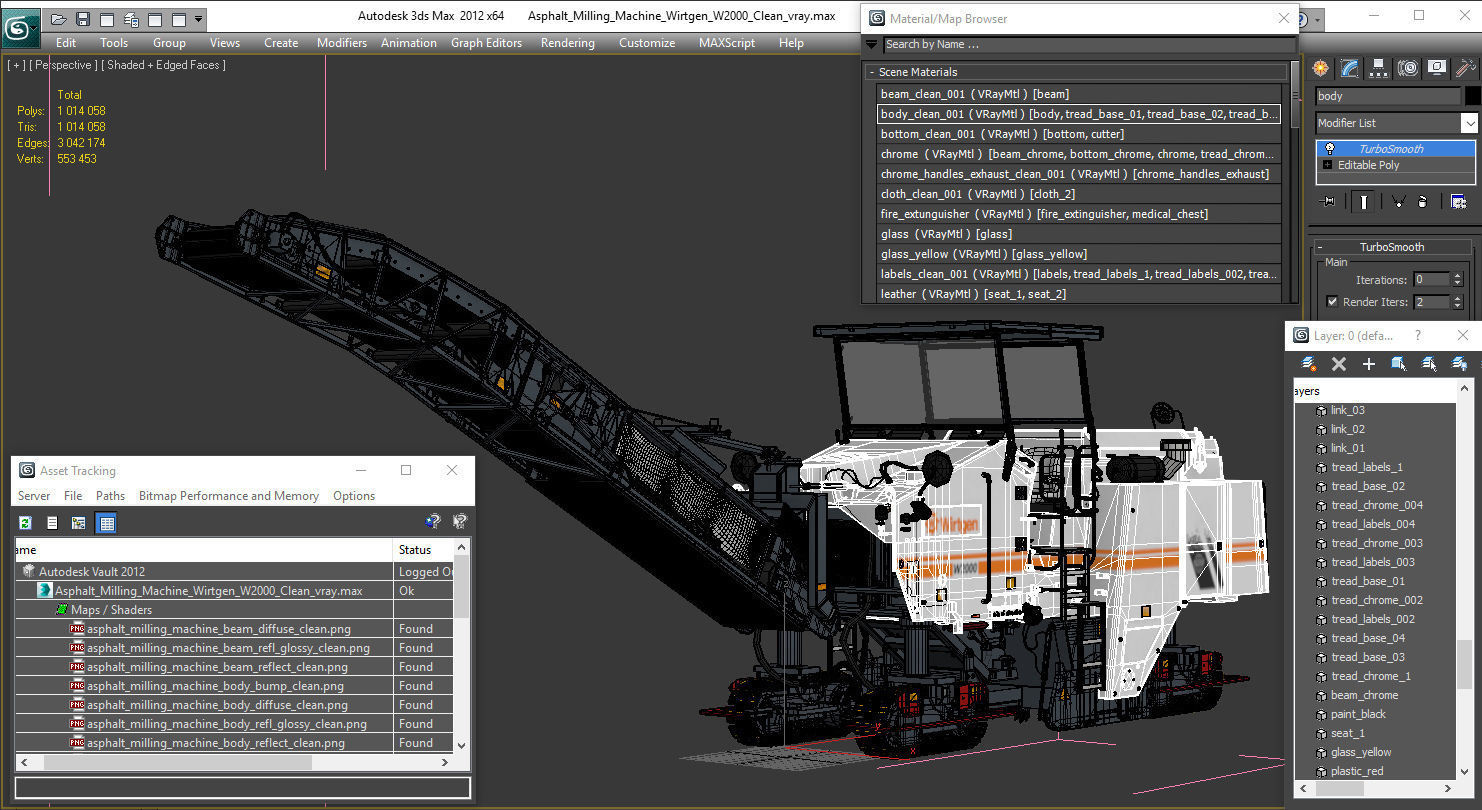
Task: Click Tree View icon in Asset Tracking toolbar
Action: pos(79,522)
